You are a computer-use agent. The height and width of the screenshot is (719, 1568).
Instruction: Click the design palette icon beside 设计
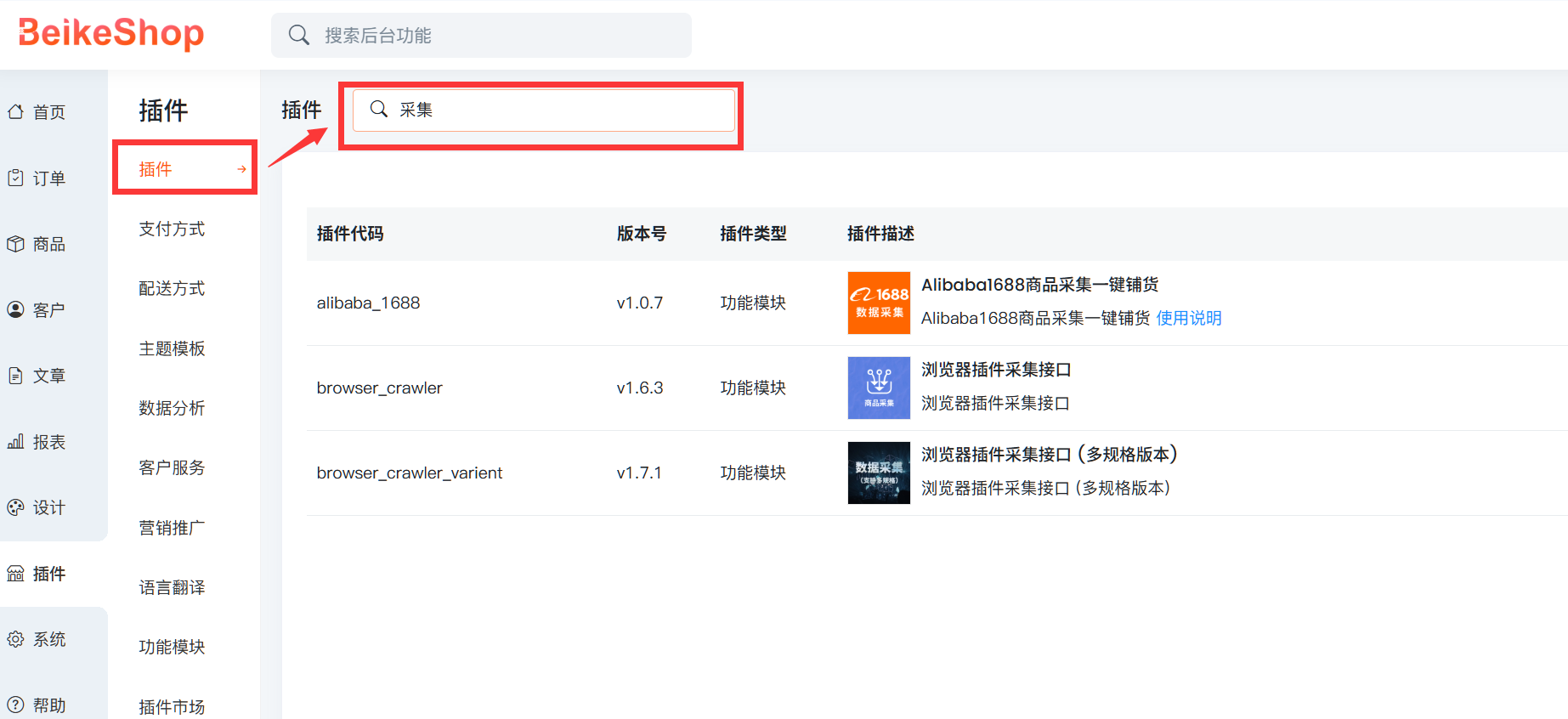15,507
